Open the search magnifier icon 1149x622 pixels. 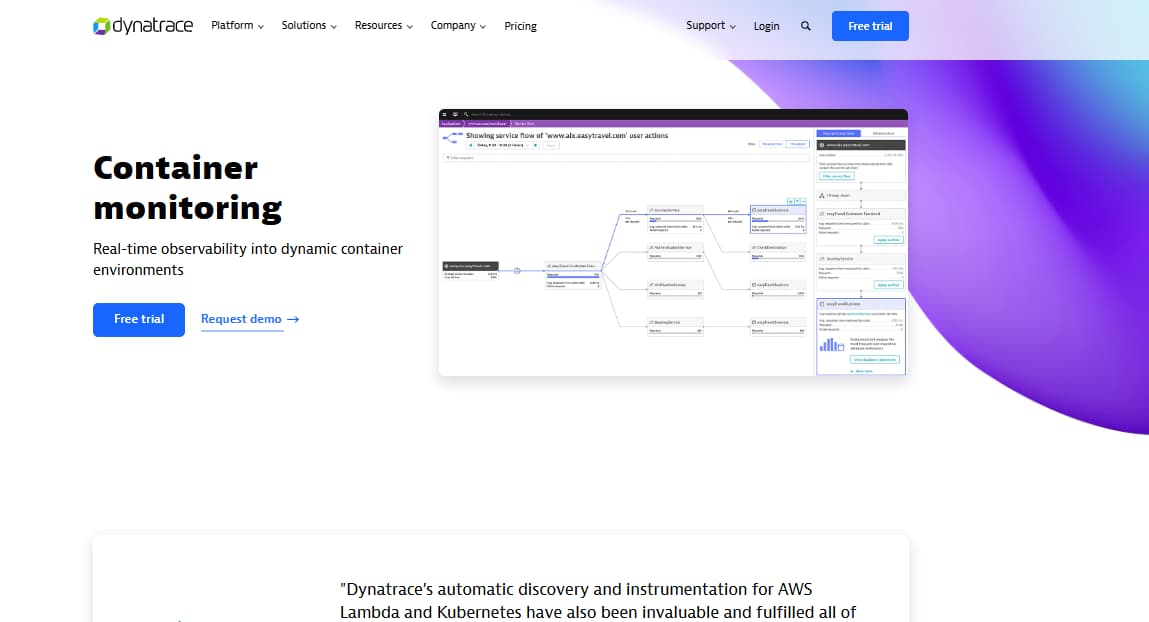point(805,26)
